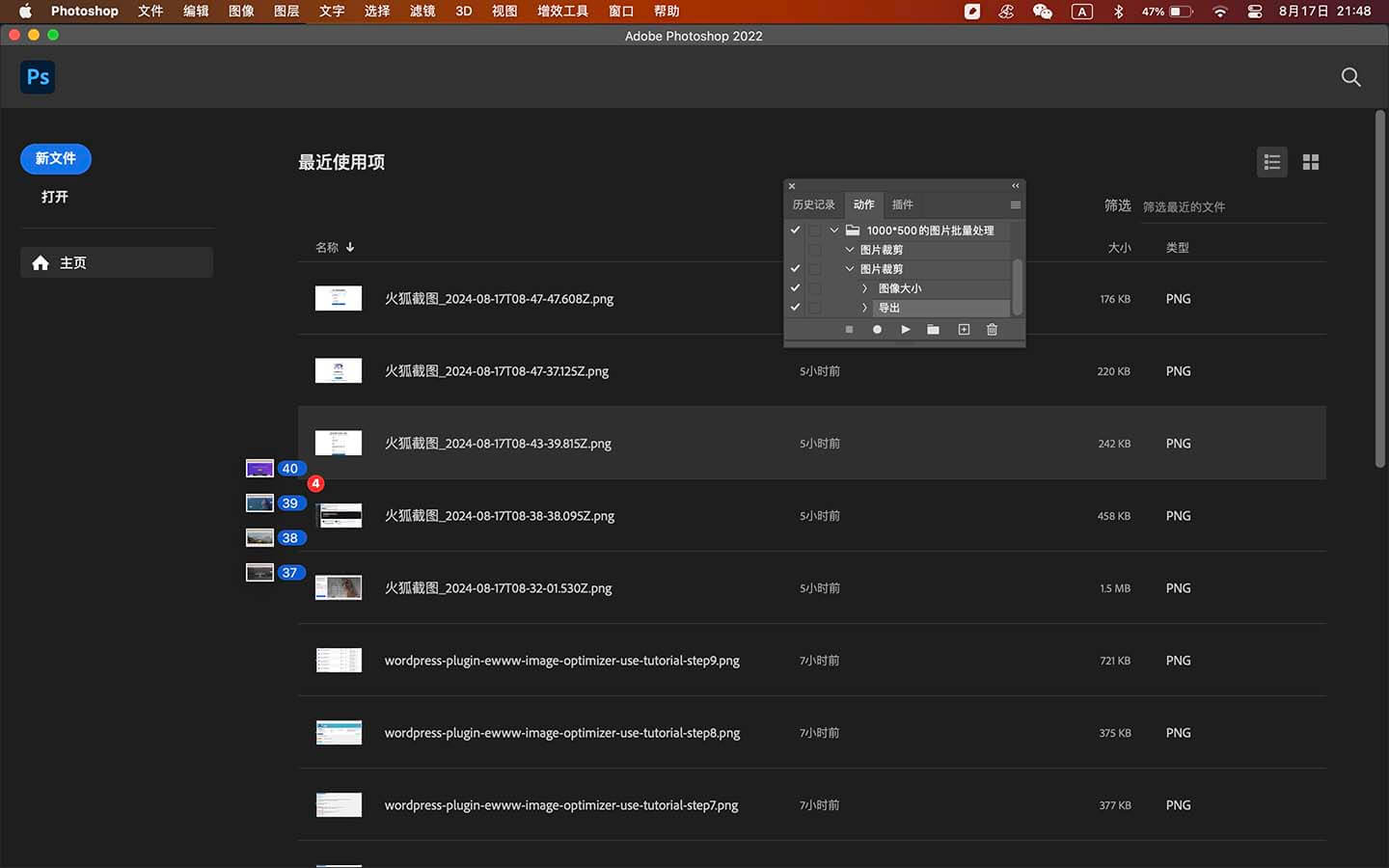The image size is (1389, 868).
Task: Open the 窗口 menu
Action: point(621,11)
